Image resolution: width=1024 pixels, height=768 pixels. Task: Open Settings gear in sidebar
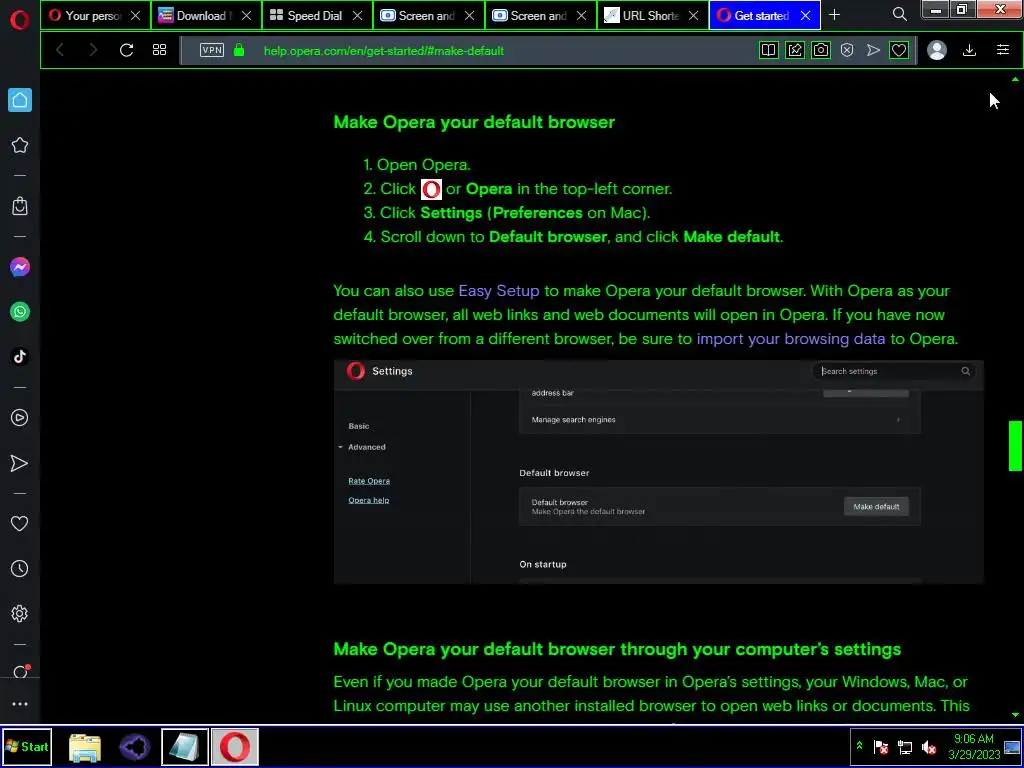(20, 613)
